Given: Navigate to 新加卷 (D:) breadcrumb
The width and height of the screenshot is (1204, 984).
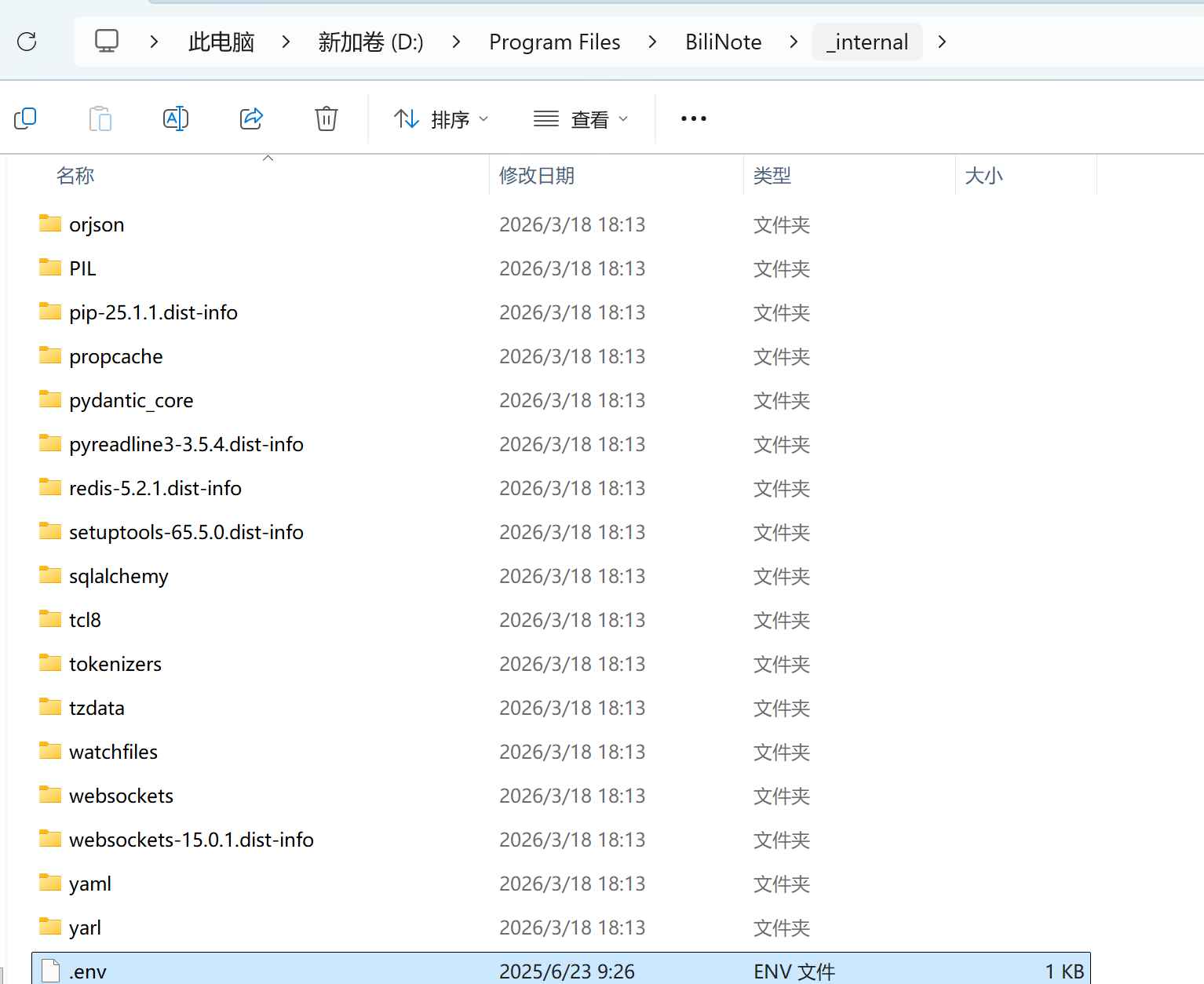Looking at the screenshot, I should click(370, 42).
